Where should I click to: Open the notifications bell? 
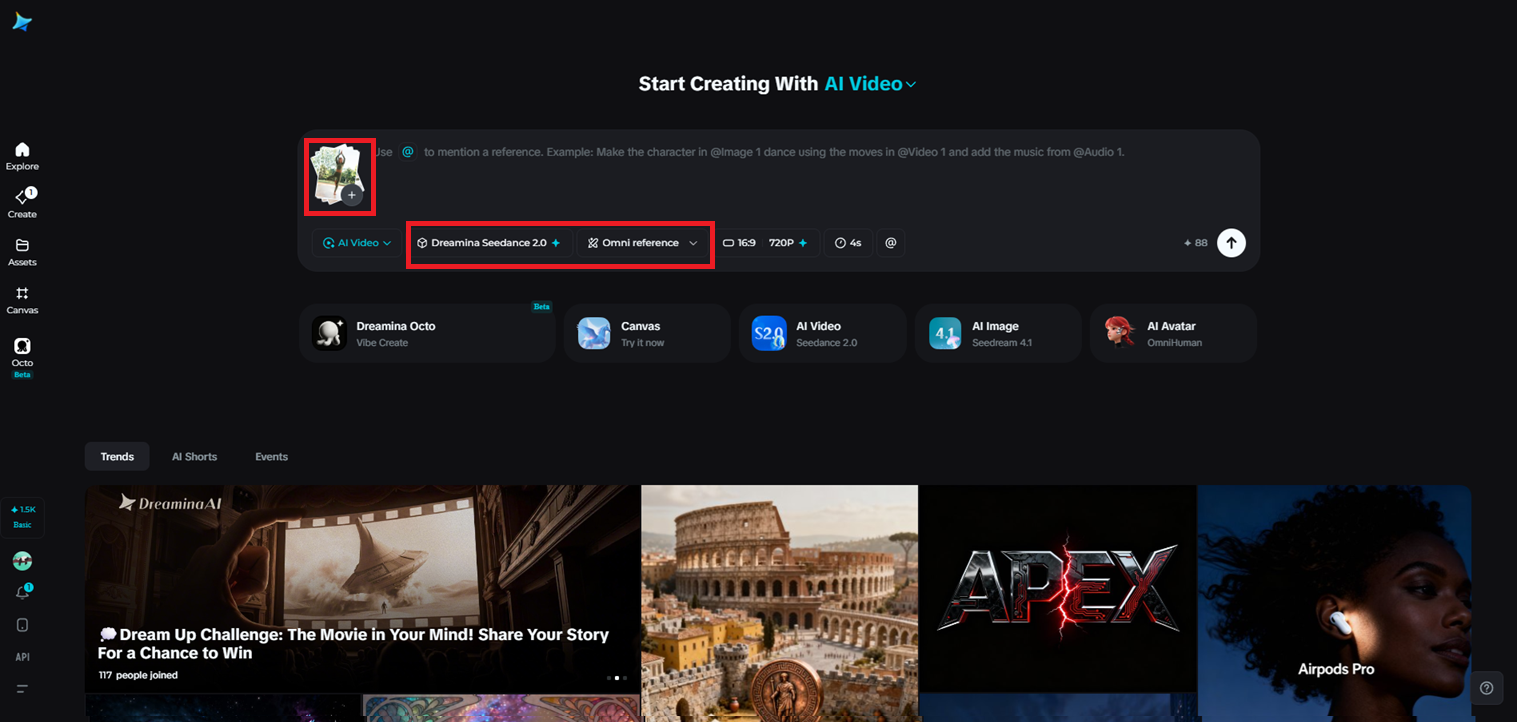[22, 592]
